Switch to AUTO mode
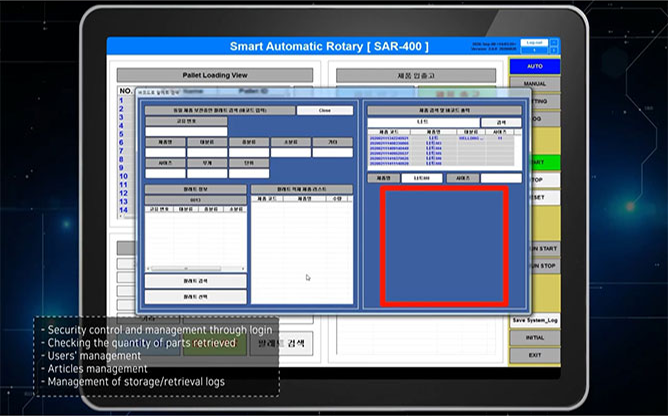Screen dimensions: 668x416 pos(535,66)
